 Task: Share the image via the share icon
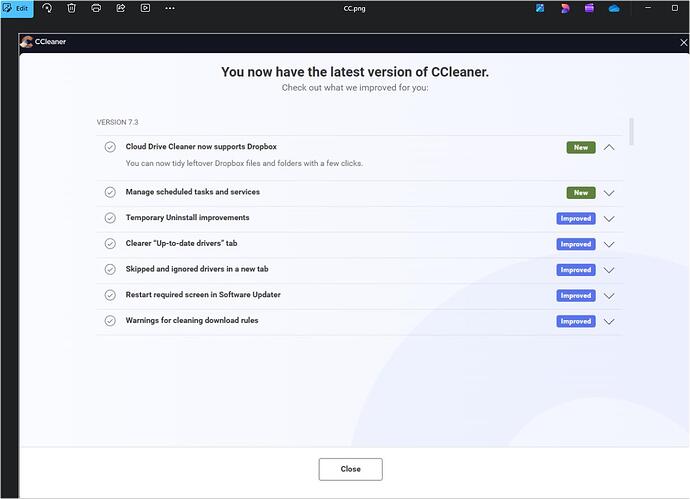pos(120,8)
